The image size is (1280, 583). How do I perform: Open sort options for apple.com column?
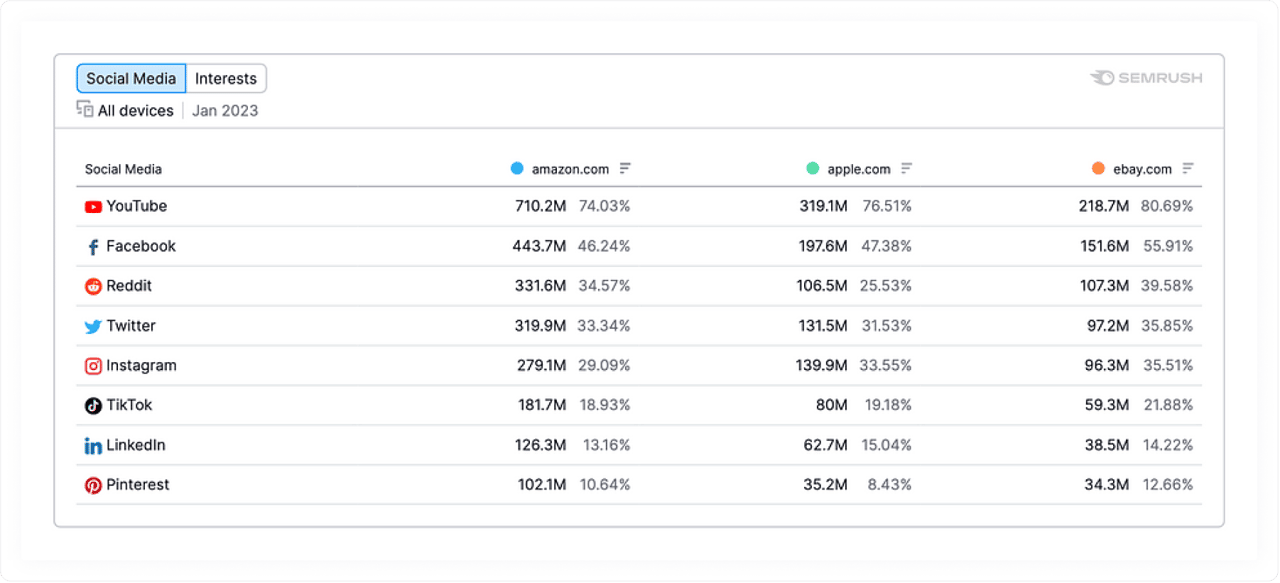pyautogui.click(x=906, y=169)
